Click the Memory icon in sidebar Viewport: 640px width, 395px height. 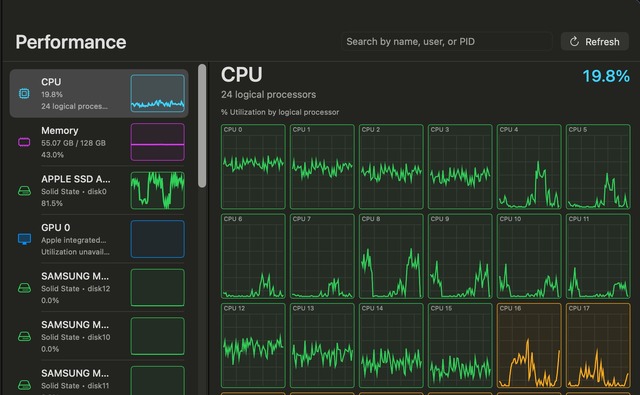pos(24,142)
